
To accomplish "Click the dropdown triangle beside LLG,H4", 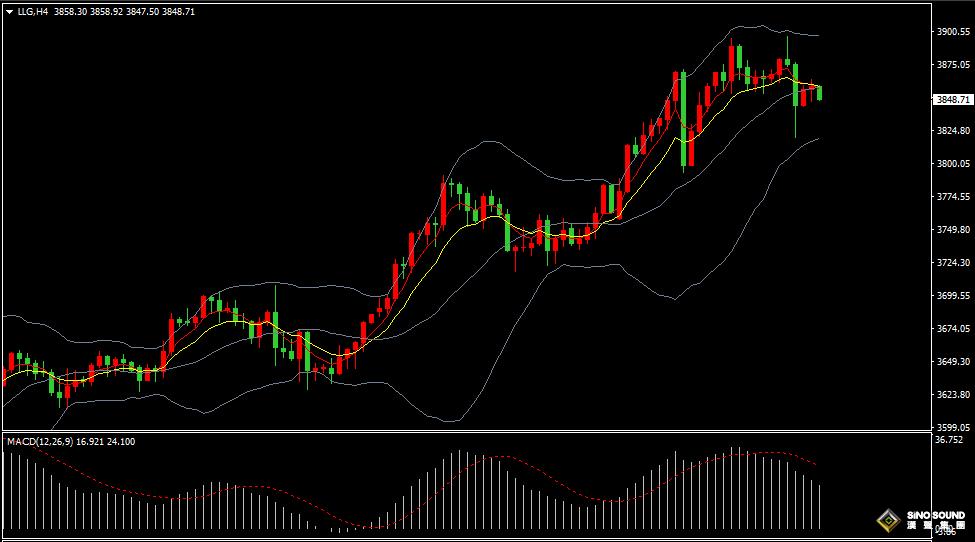I will [x=9, y=11].
